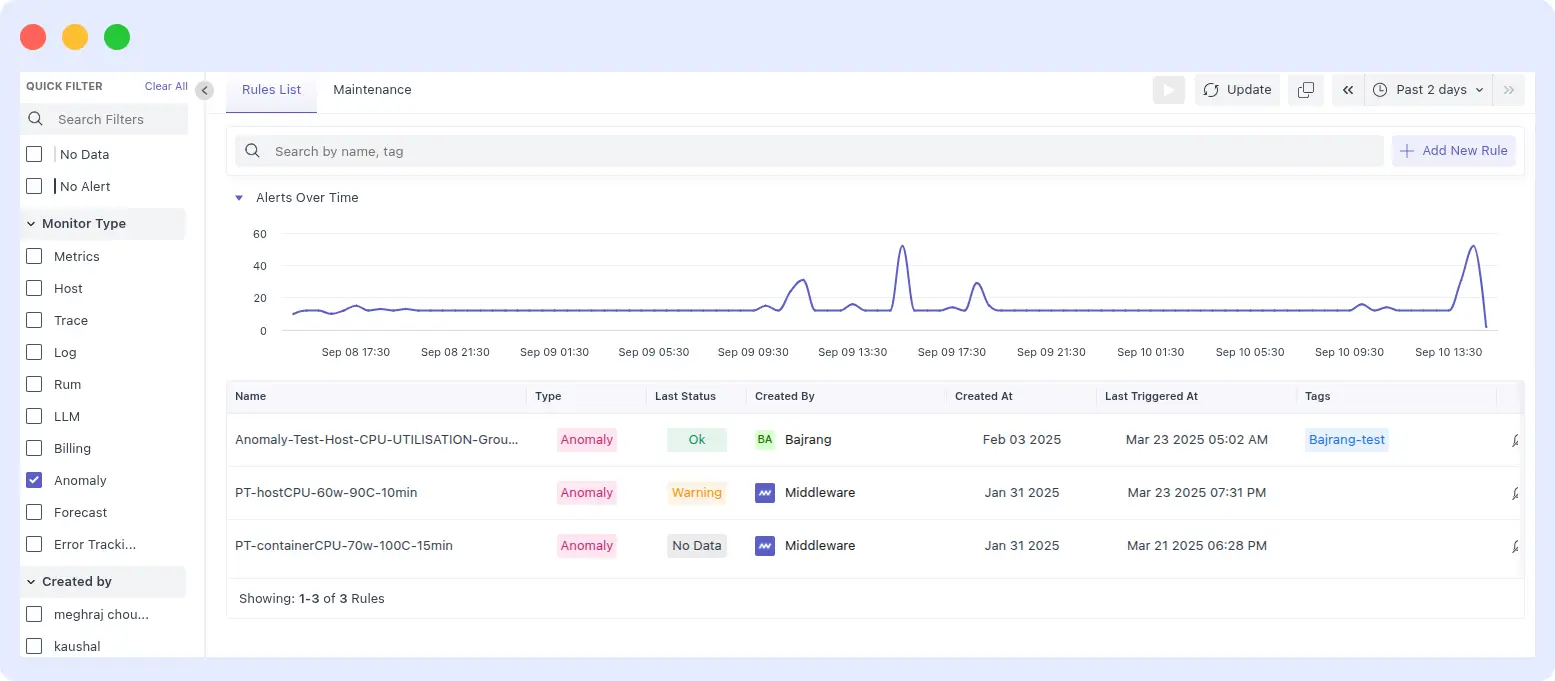Select the Rules List tab
1555x681 pixels.
270,89
